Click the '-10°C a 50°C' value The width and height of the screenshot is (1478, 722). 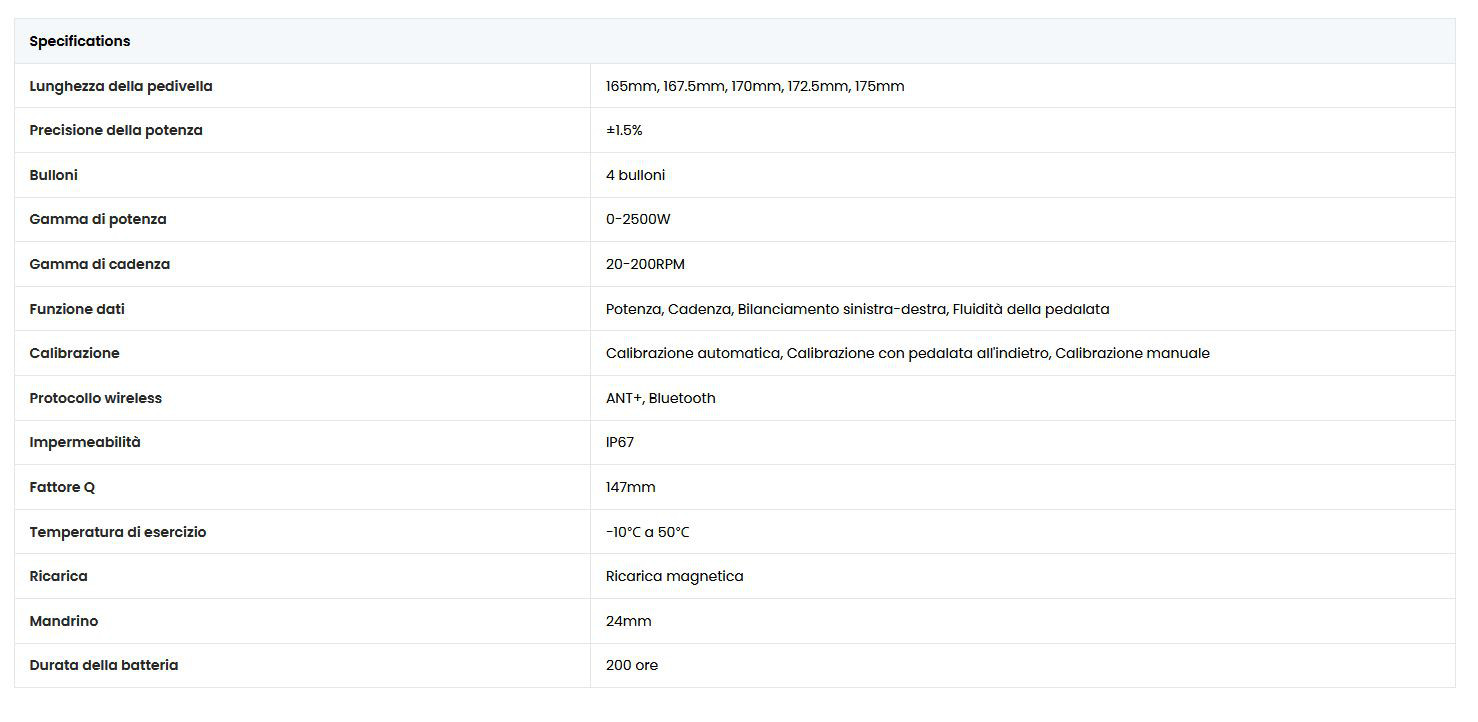click(648, 532)
